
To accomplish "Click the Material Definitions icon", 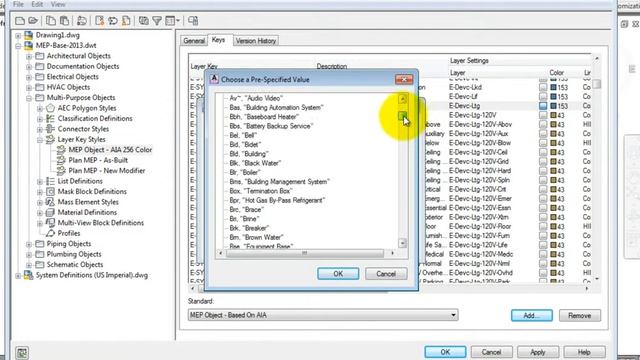I will pyautogui.click(x=50, y=212).
